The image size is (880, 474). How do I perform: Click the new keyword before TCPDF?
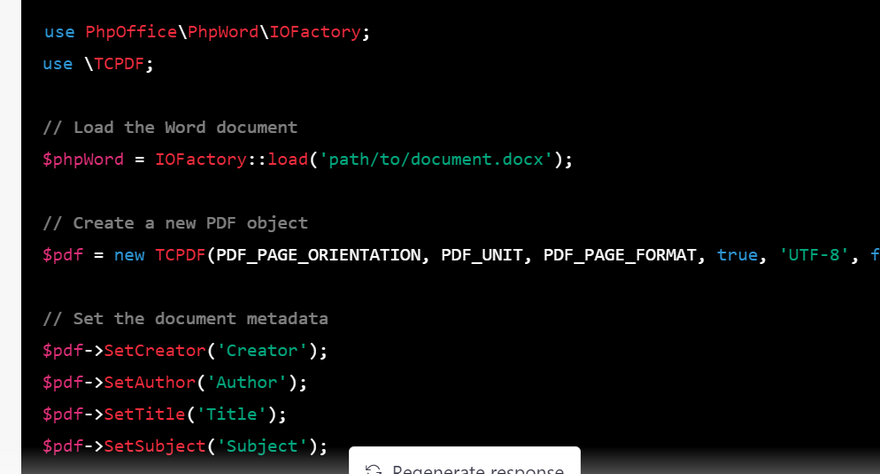click(x=129, y=255)
